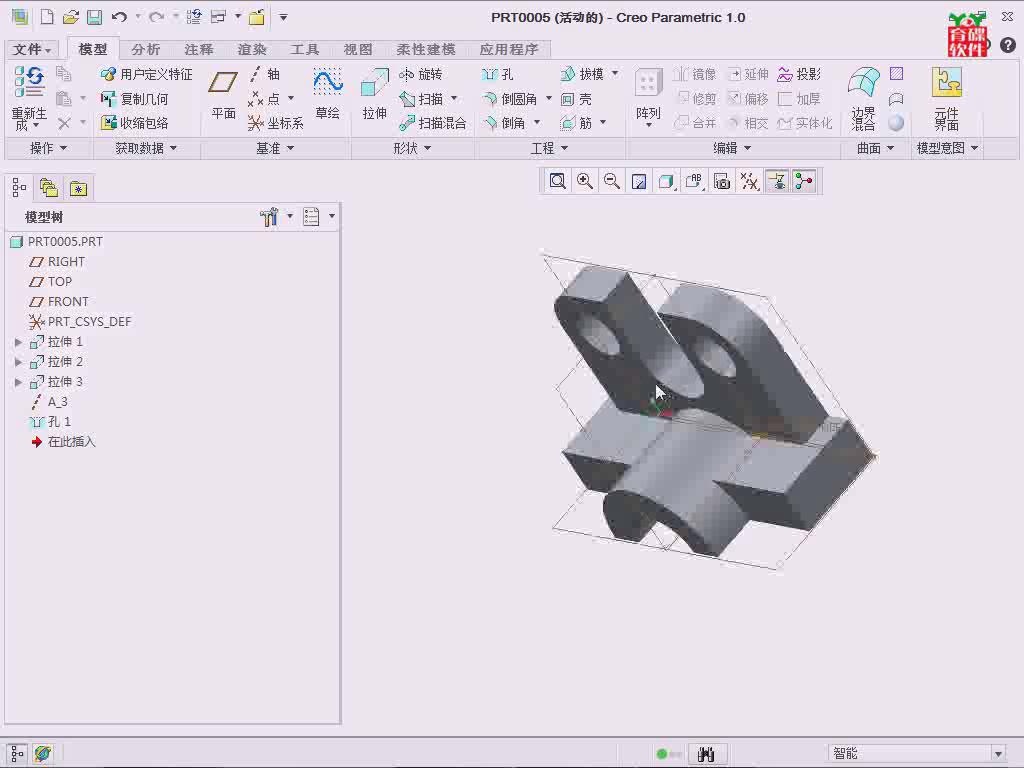Open model tree settings dropdown arrow
Screen dimensions: 1024x768
pos(290,216)
